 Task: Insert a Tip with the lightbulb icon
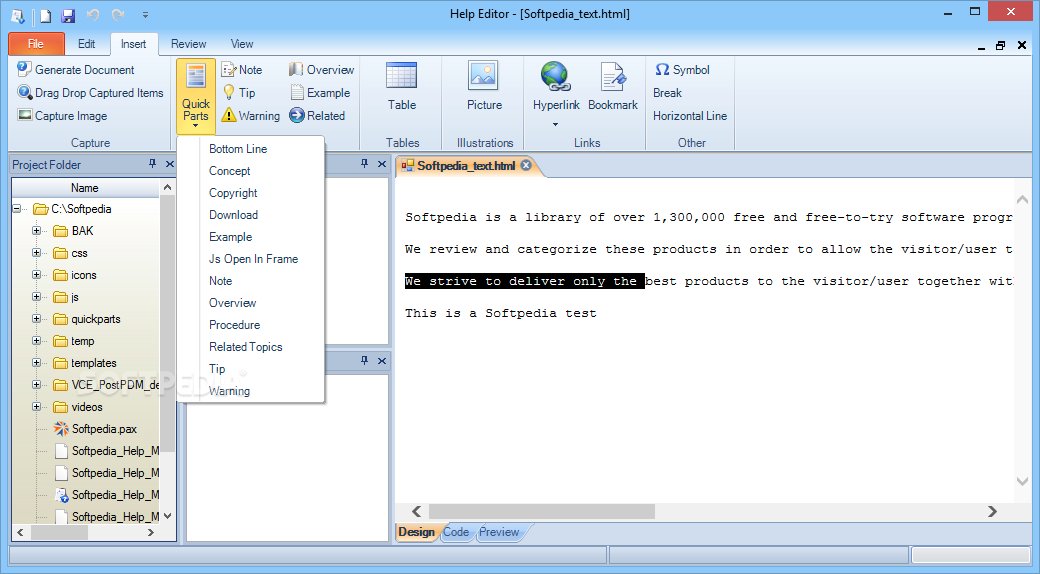(x=239, y=93)
